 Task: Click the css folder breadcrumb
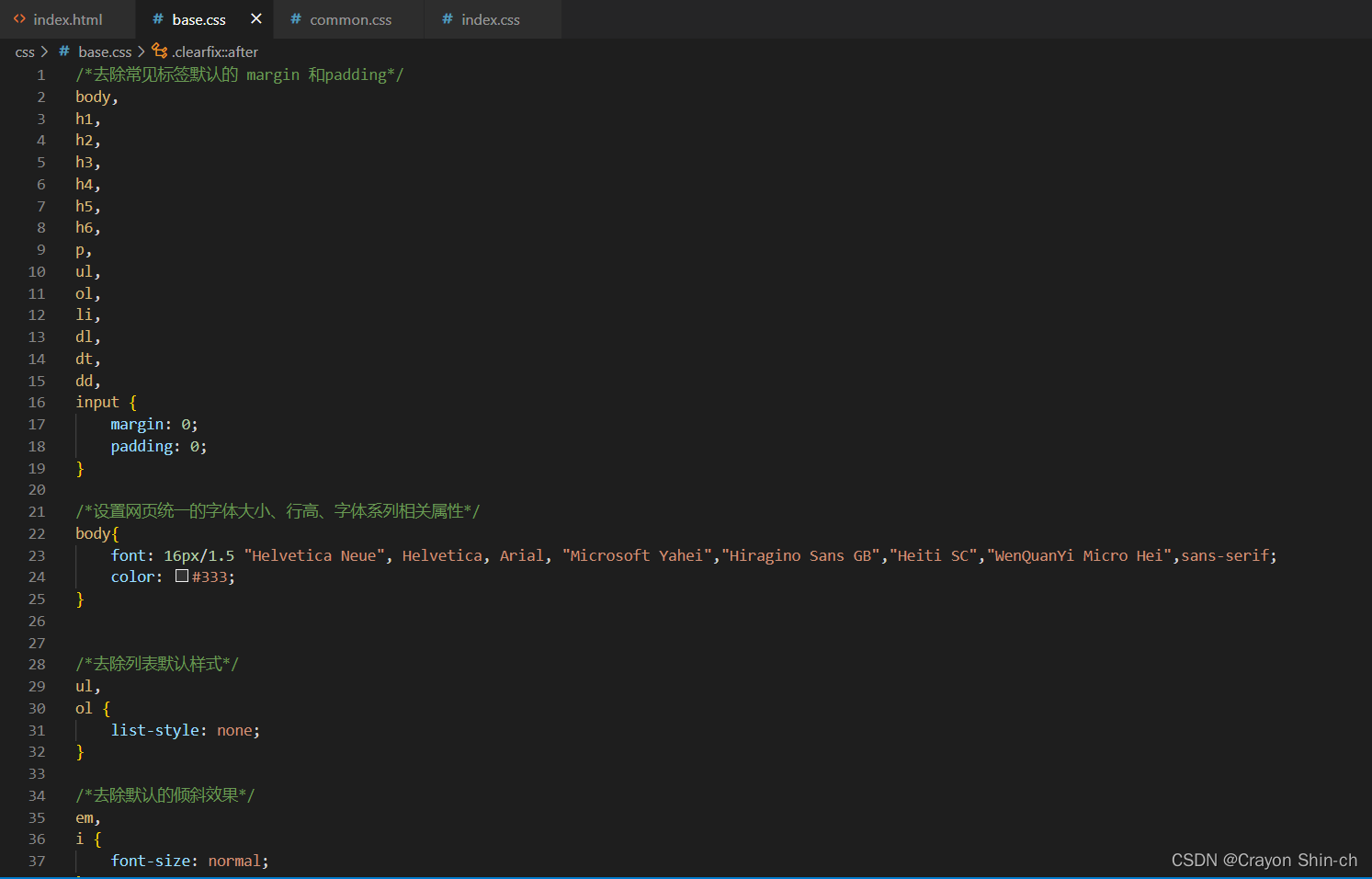click(x=25, y=52)
